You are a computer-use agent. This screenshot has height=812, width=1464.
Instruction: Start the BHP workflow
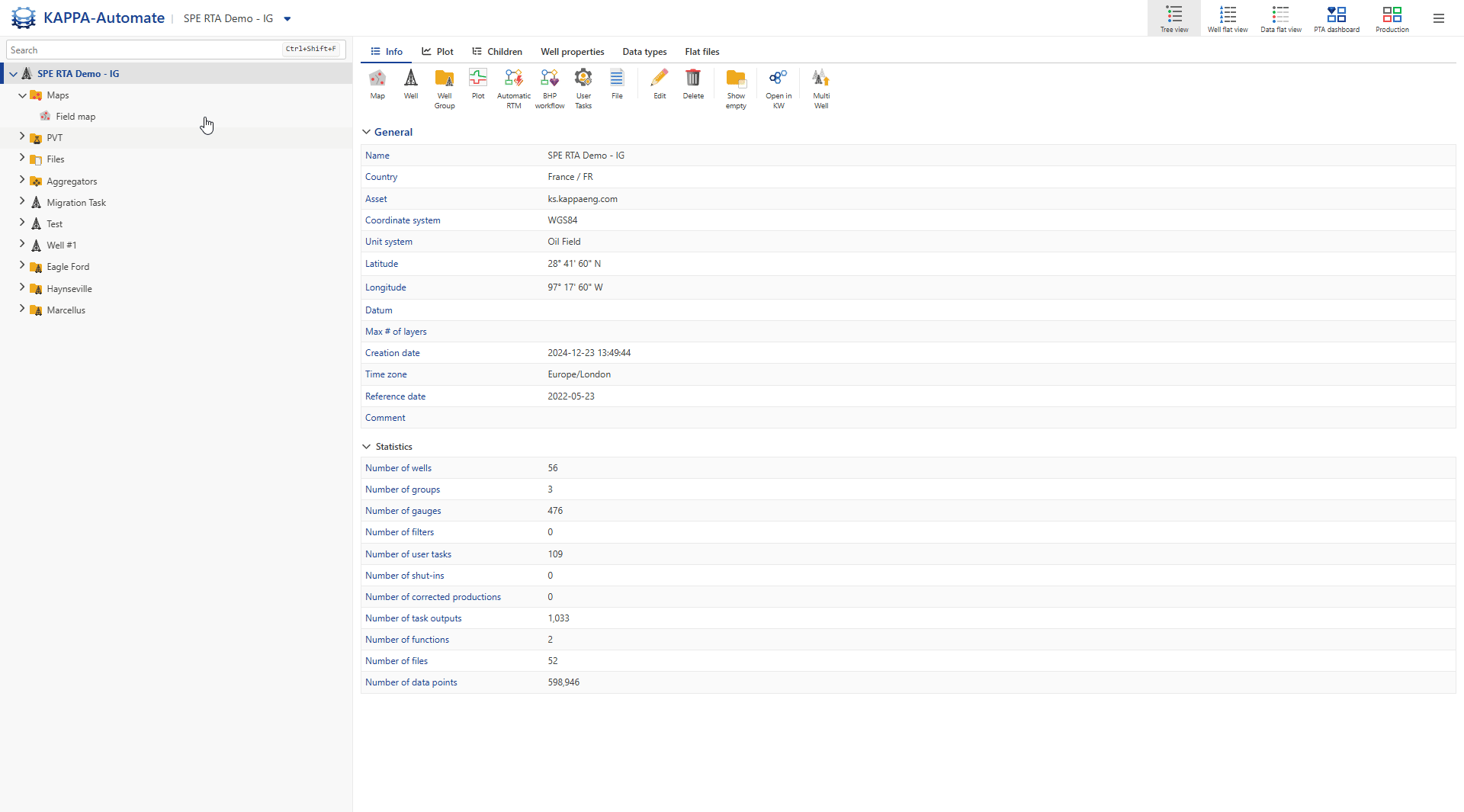tap(550, 78)
